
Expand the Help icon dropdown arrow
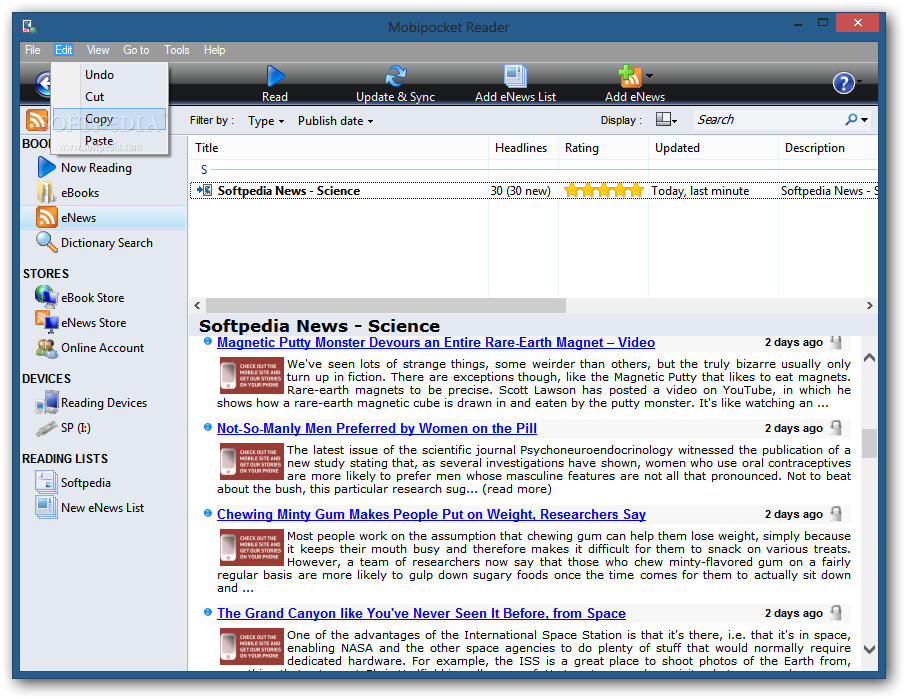859,82
